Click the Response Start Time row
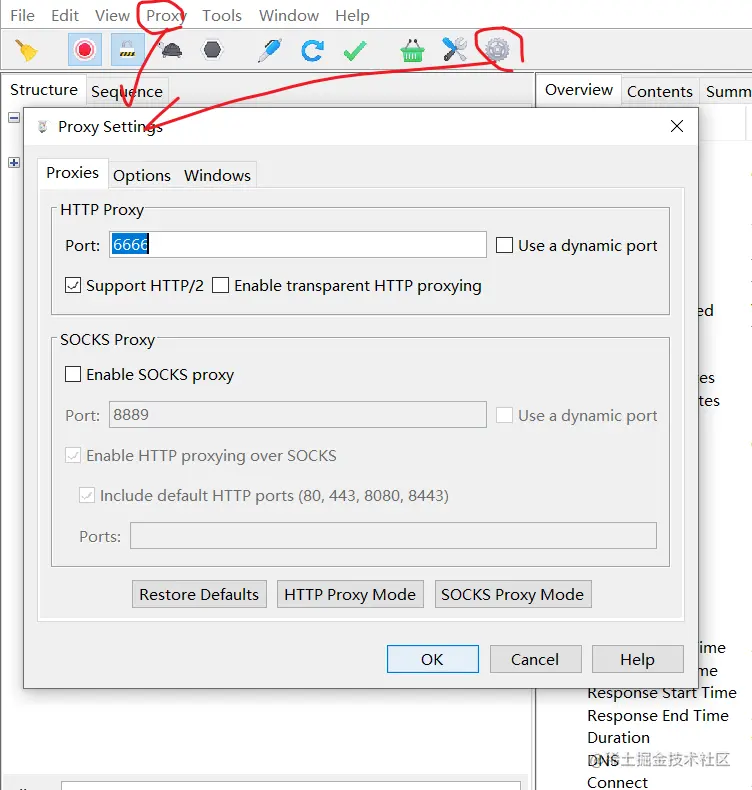The image size is (752, 790). (x=662, y=693)
